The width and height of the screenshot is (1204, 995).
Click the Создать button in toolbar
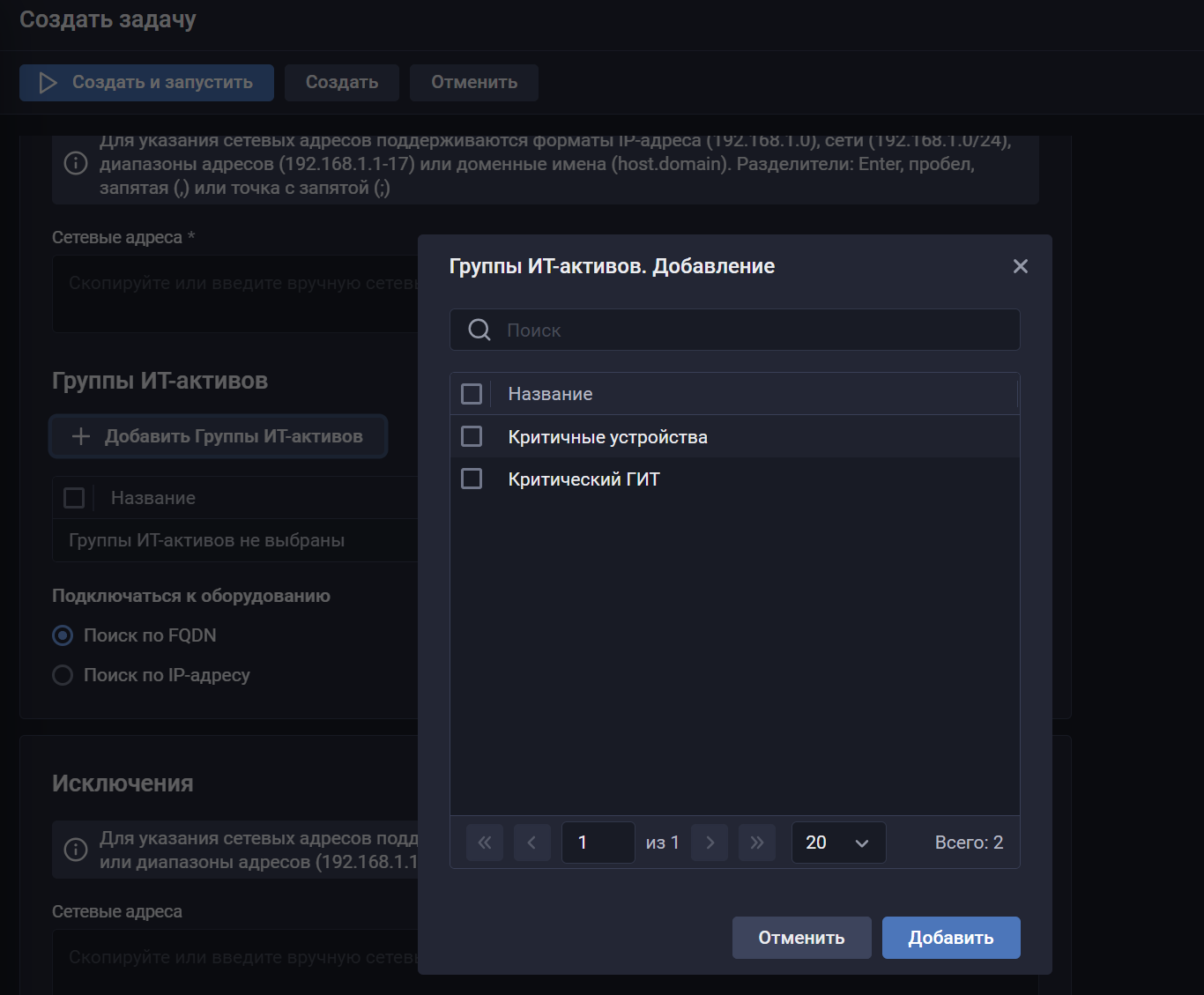[341, 83]
